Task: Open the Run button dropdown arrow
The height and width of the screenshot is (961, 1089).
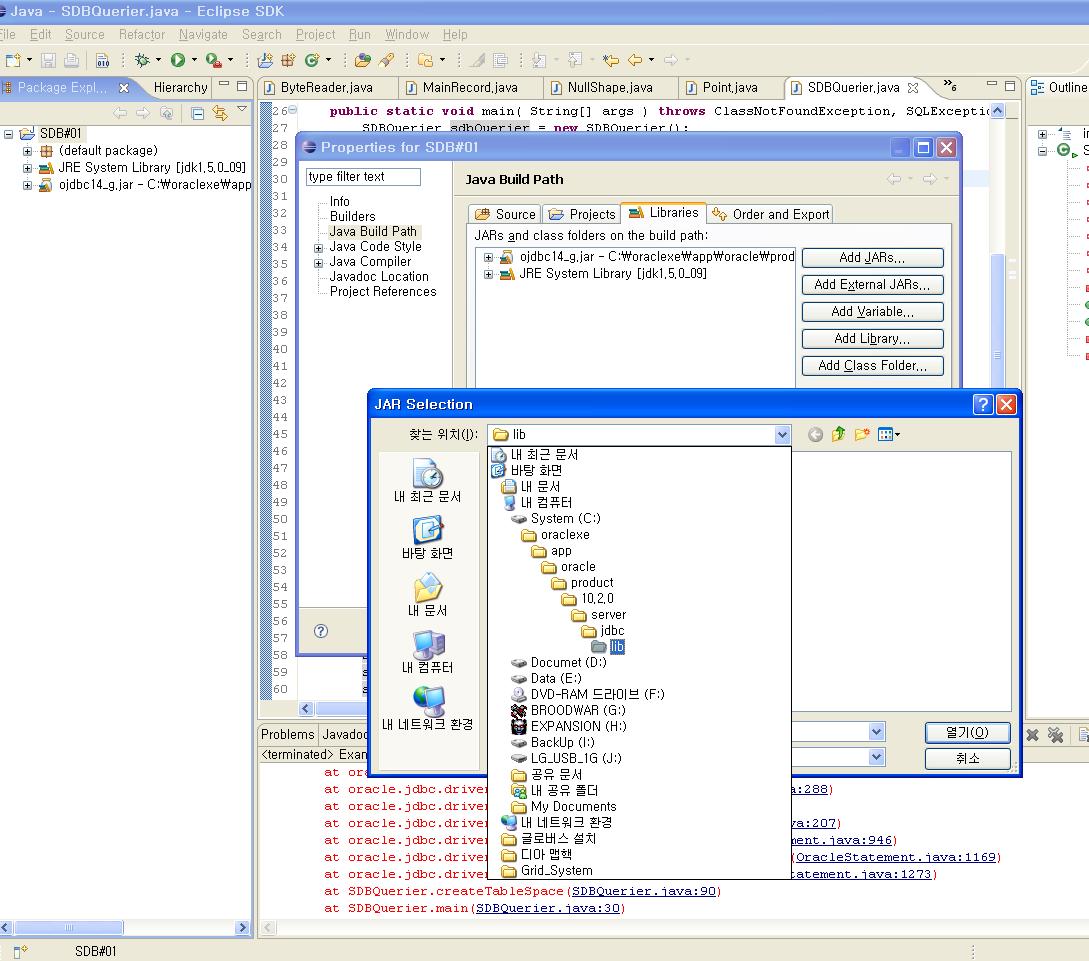Action: [194, 60]
